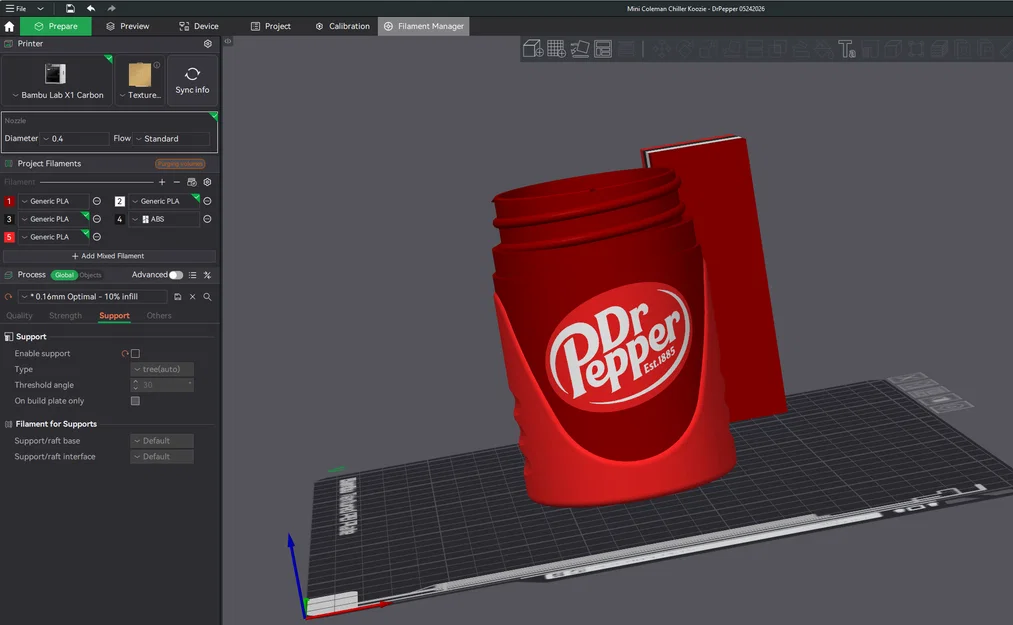Click Add Mixed Filament button
The image size is (1013, 625).
click(109, 256)
